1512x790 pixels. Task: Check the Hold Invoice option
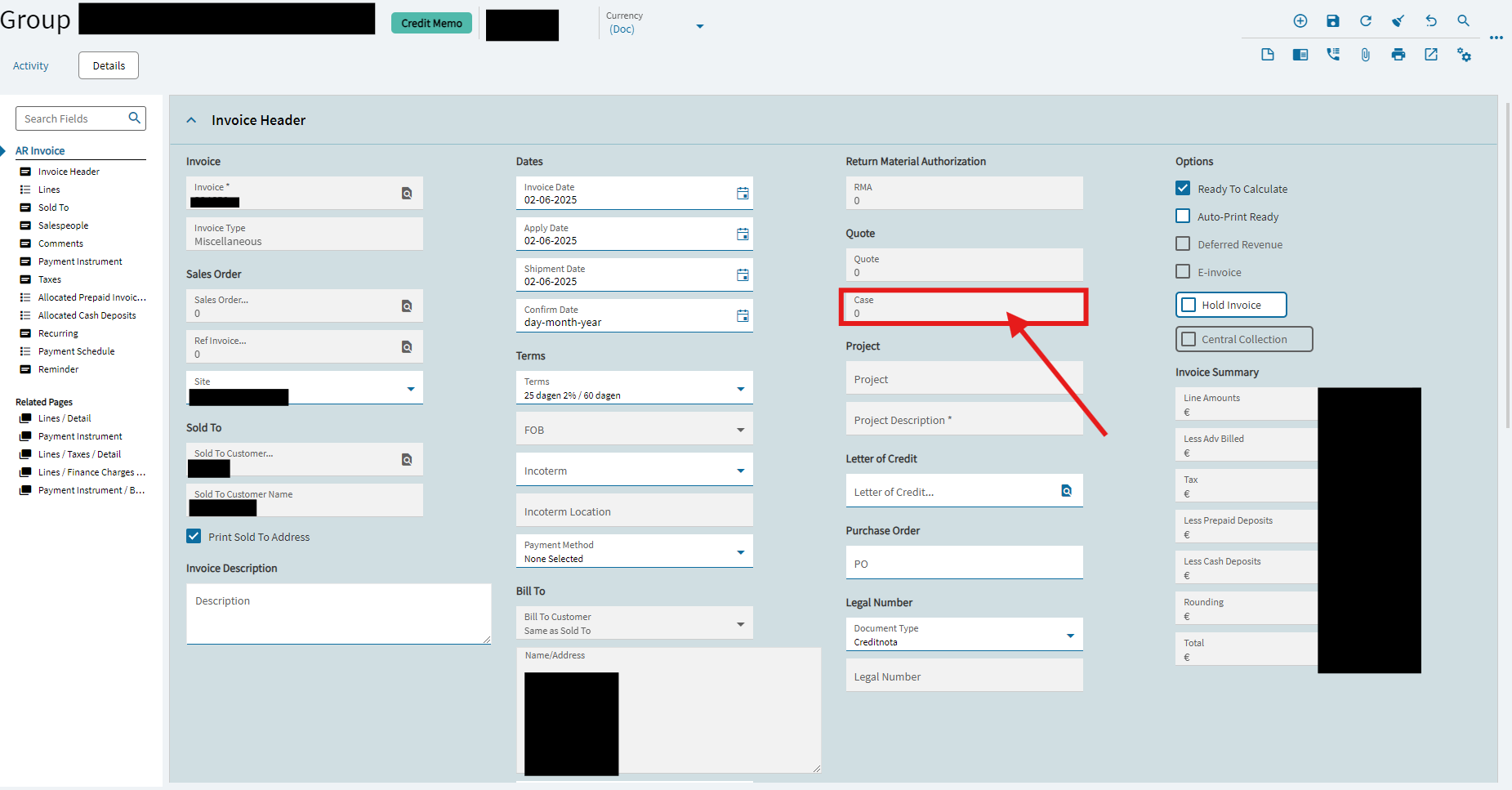click(x=1189, y=304)
